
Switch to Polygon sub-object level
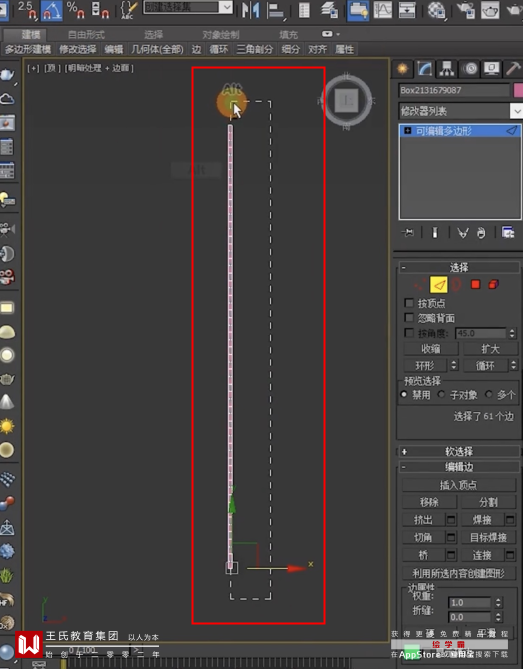[x=475, y=284]
